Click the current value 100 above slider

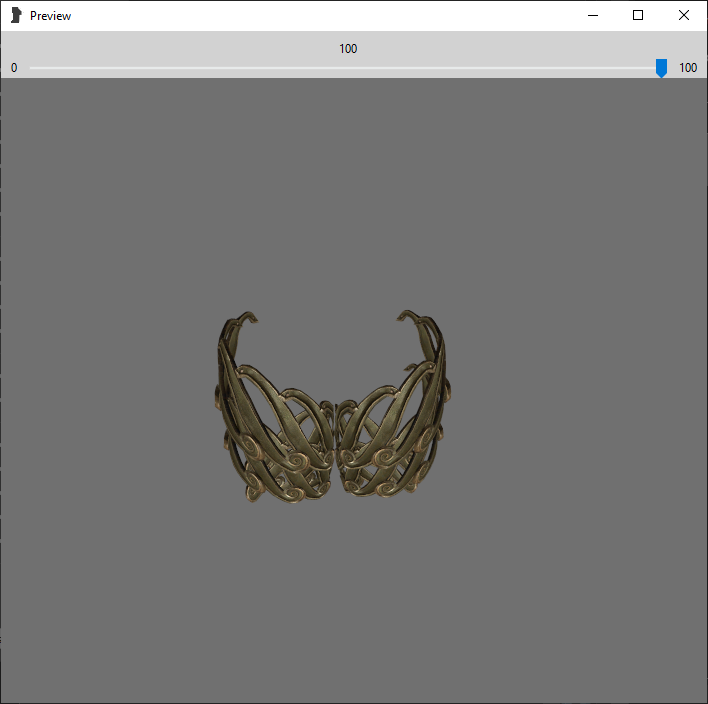tap(348, 49)
